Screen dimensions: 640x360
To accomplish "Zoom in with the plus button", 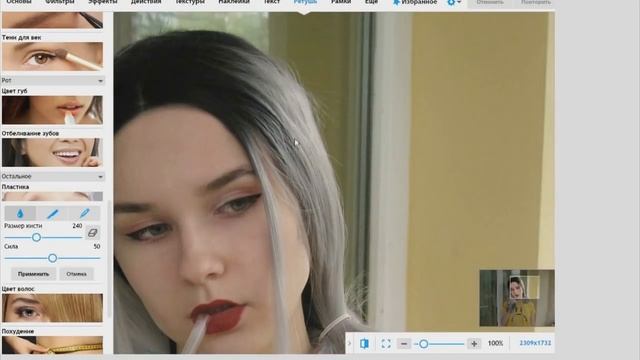I will 474,344.
